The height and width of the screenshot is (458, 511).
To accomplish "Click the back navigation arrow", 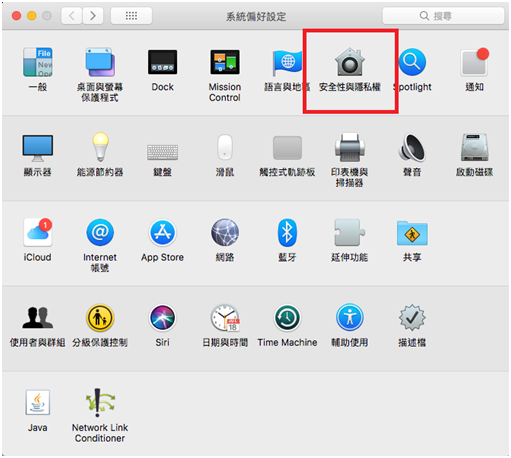I will coord(71,16).
